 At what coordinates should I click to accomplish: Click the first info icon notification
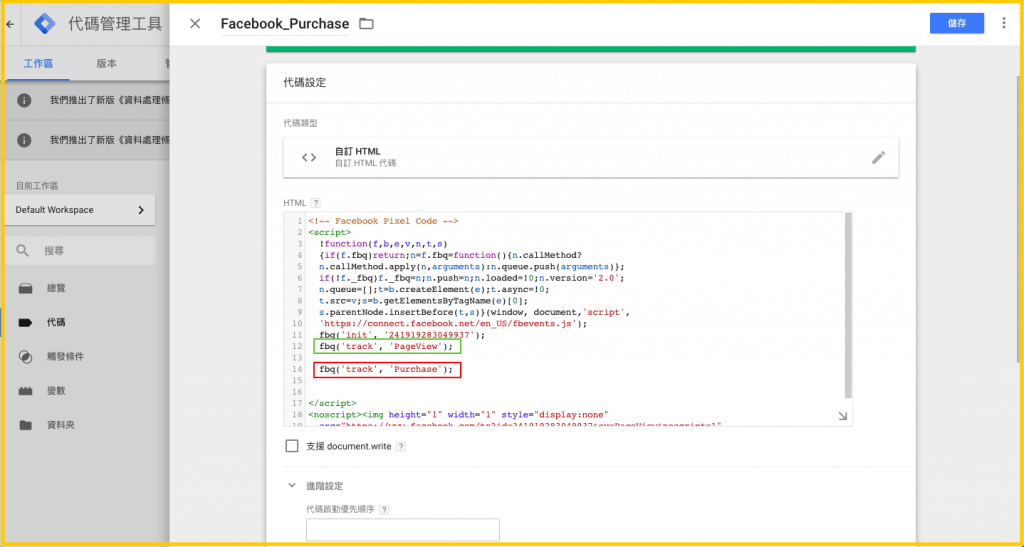coord(24,101)
